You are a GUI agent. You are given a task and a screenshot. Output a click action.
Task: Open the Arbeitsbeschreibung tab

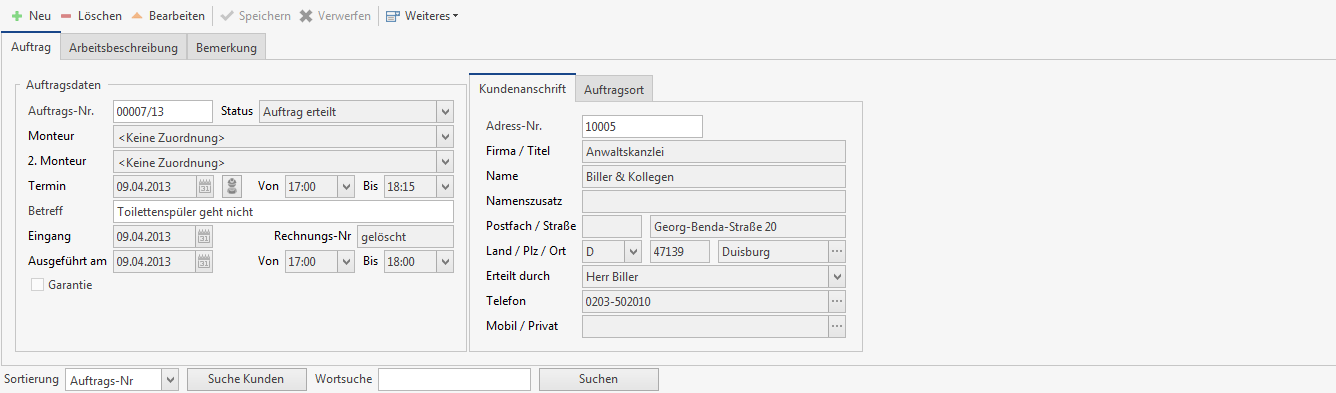124,47
